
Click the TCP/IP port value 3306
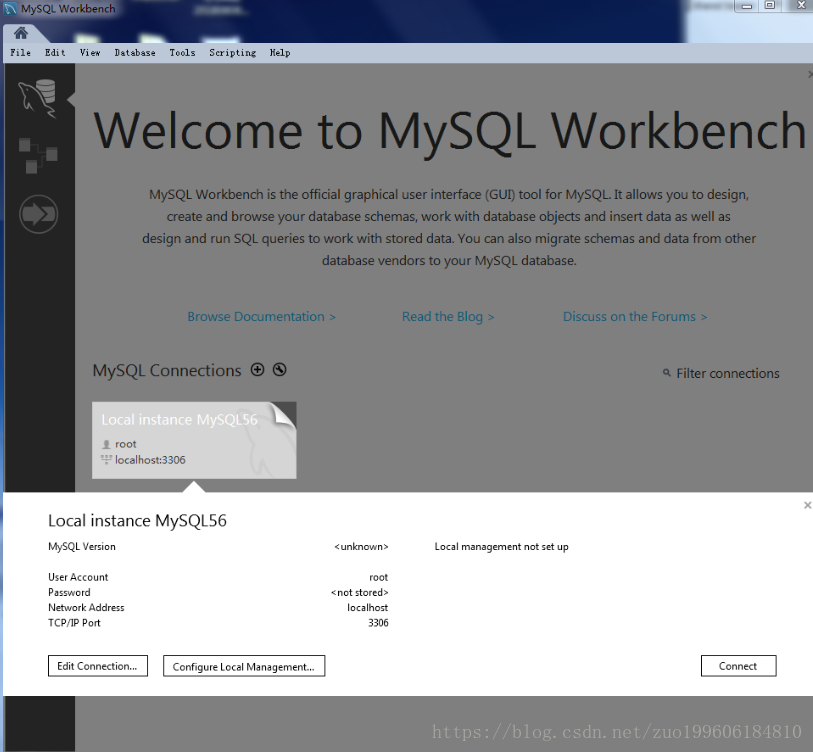(x=378, y=623)
